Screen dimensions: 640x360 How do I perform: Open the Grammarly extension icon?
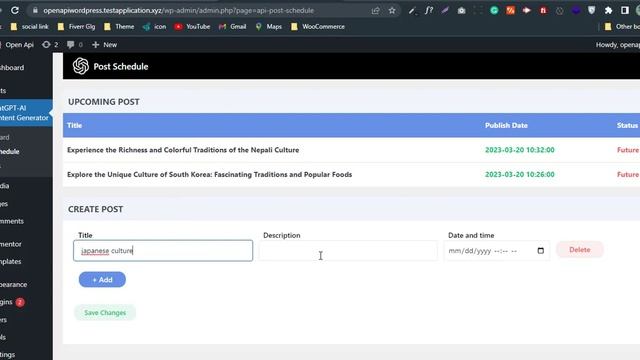click(x=494, y=11)
